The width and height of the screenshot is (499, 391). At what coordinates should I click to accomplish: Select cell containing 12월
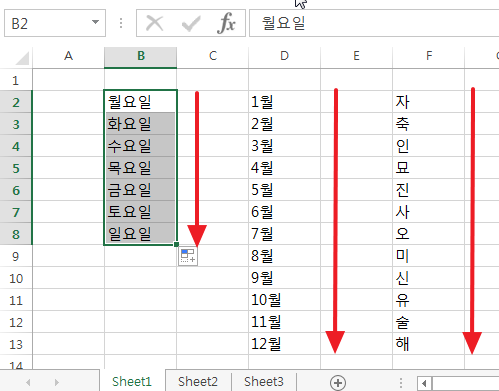[284, 344]
